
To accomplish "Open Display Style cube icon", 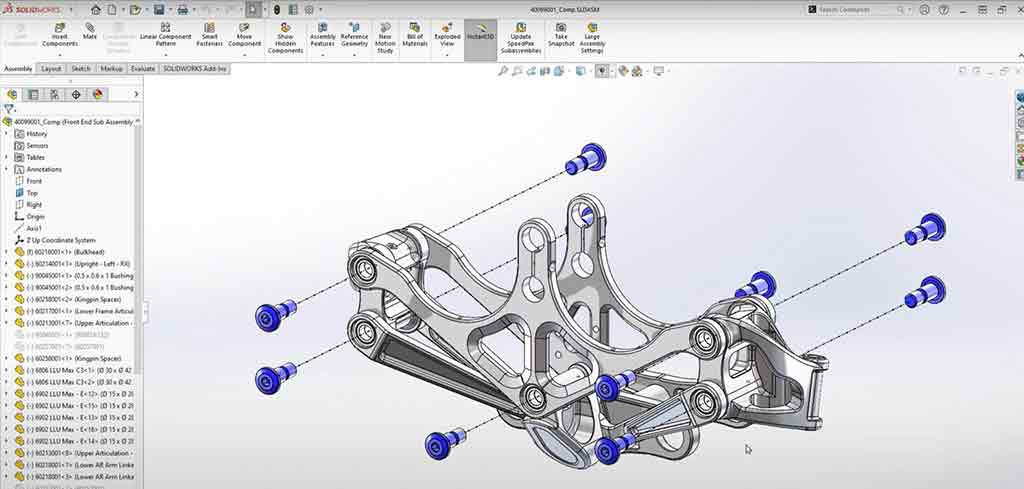I will pyautogui.click(x=579, y=71).
